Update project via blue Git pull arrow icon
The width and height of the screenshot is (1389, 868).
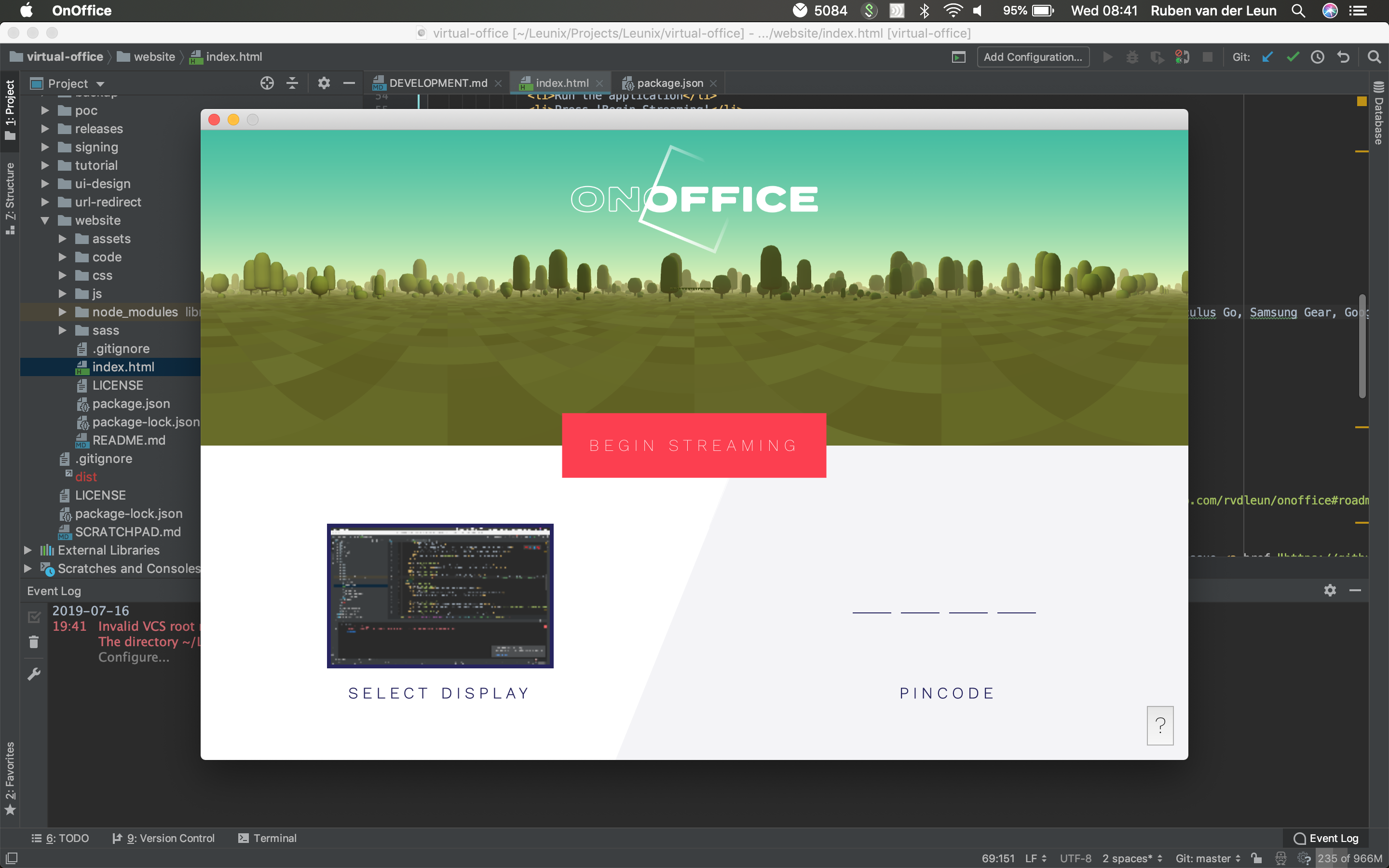1268,56
